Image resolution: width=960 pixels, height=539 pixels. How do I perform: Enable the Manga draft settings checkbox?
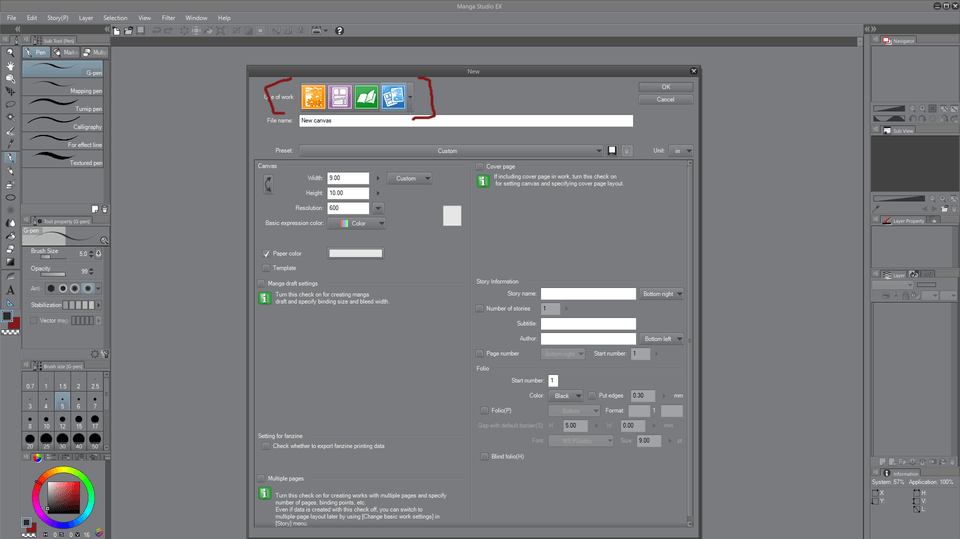click(x=262, y=283)
